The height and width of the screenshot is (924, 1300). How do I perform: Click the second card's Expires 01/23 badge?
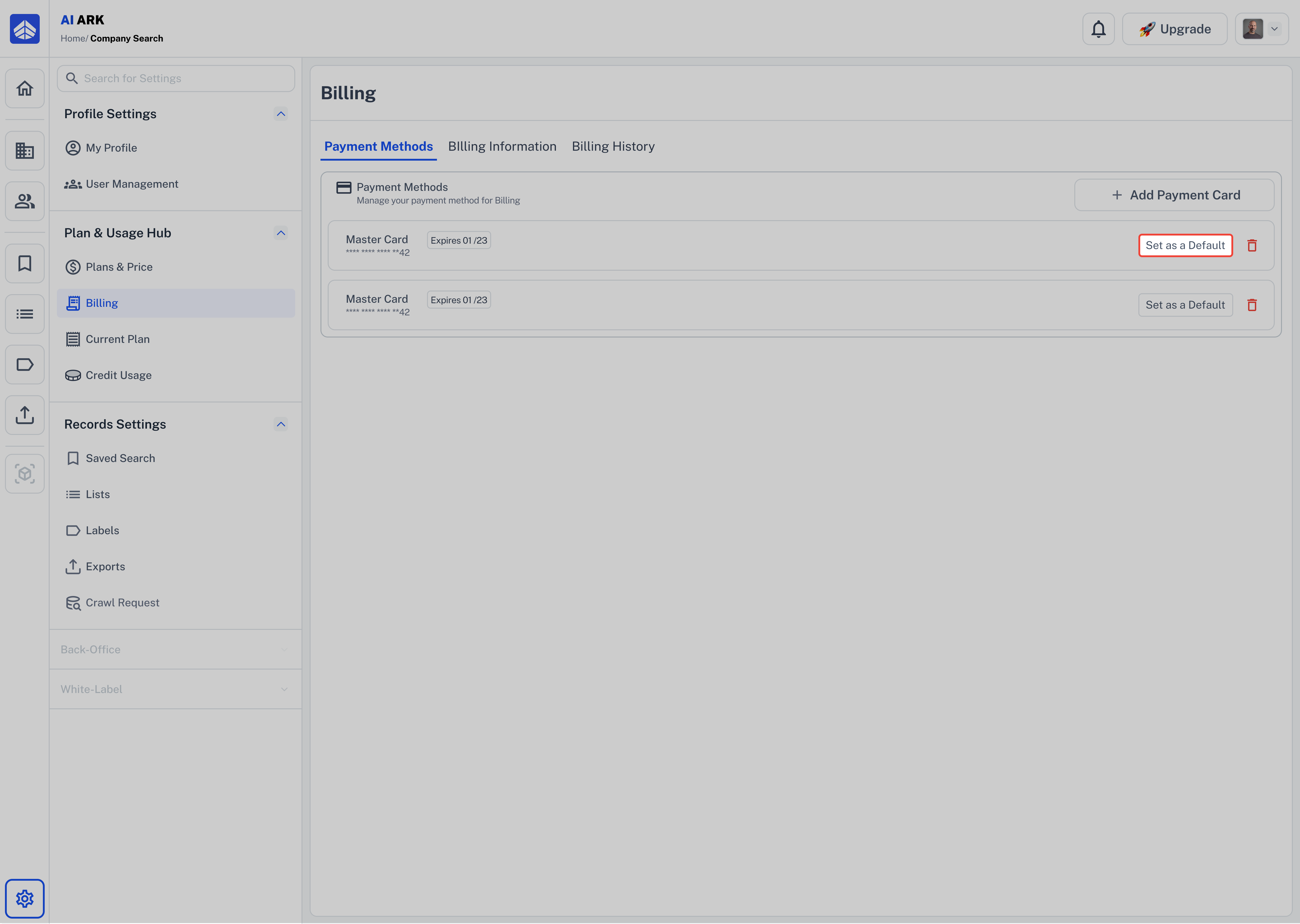point(459,300)
